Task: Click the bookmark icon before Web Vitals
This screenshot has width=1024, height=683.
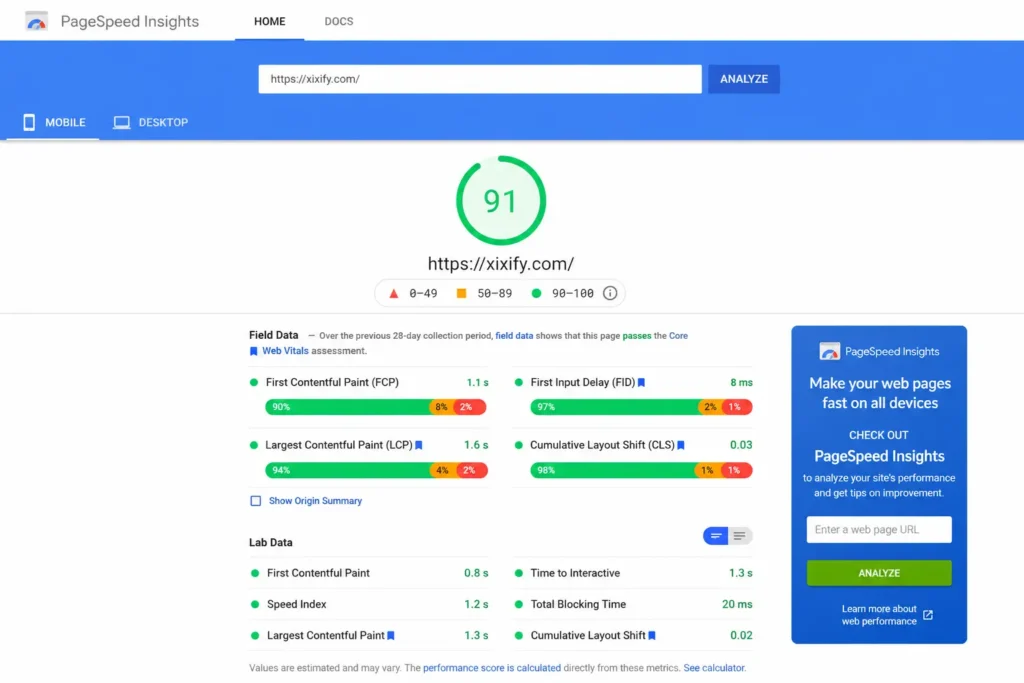Action: (x=253, y=351)
